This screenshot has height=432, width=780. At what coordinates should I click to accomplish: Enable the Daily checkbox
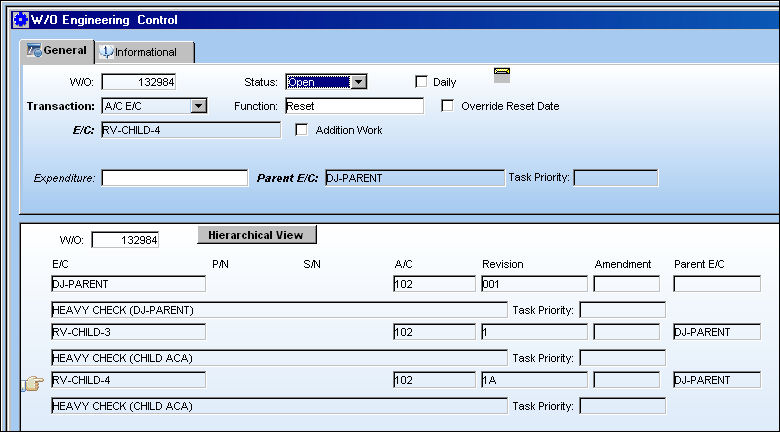pyautogui.click(x=421, y=82)
